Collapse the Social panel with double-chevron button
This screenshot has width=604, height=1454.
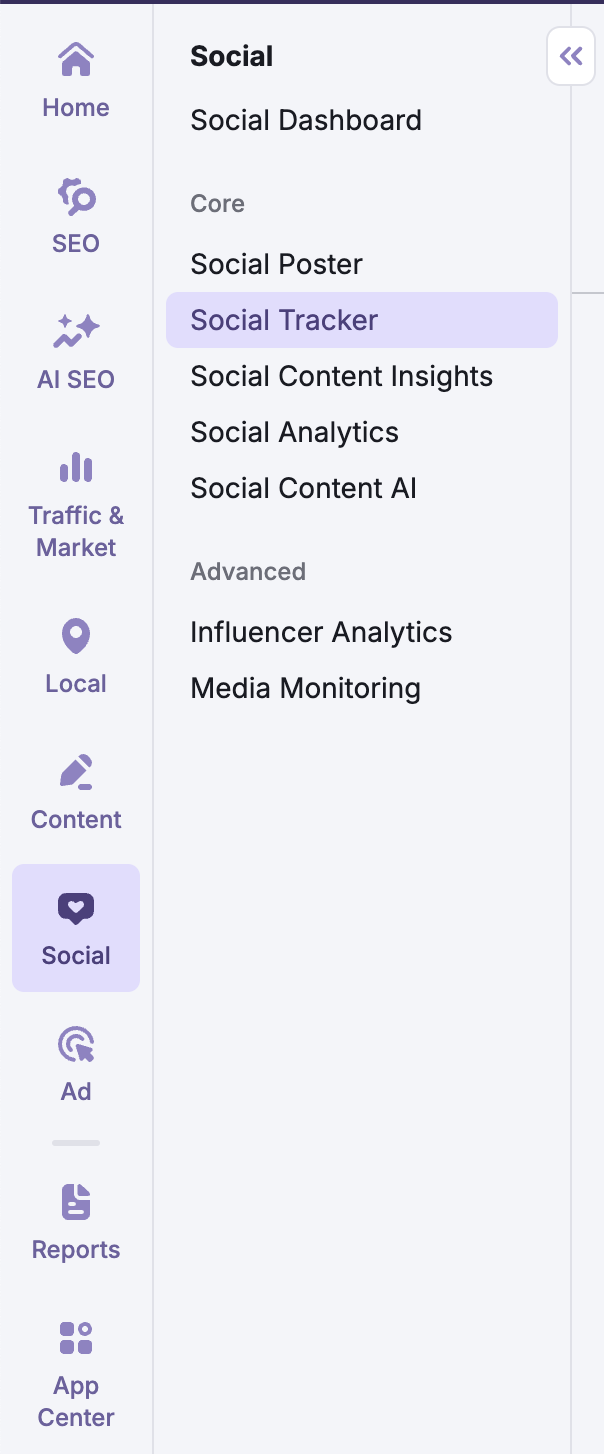tap(570, 56)
